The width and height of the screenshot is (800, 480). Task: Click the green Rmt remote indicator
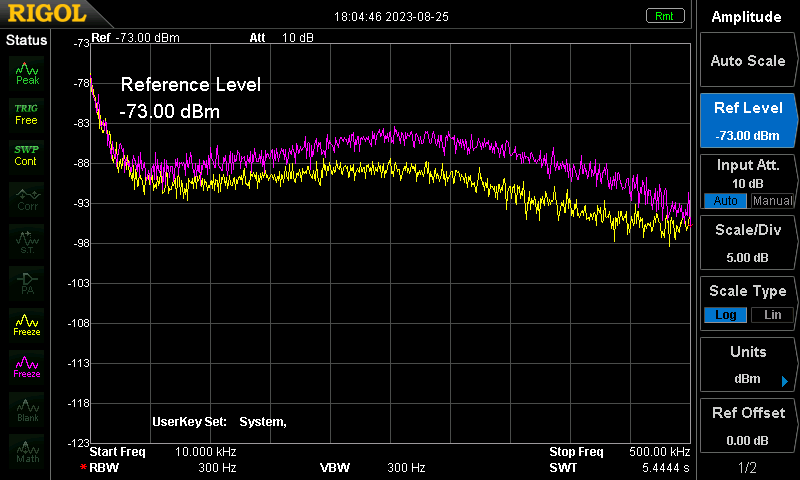point(665,16)
